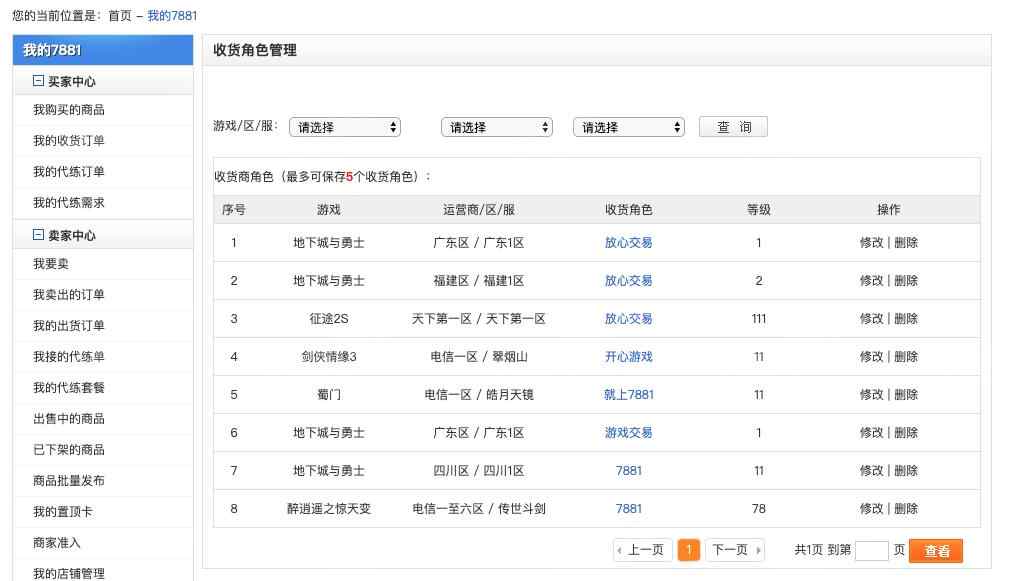Collapse the 买家中心 section

(38, 81)
